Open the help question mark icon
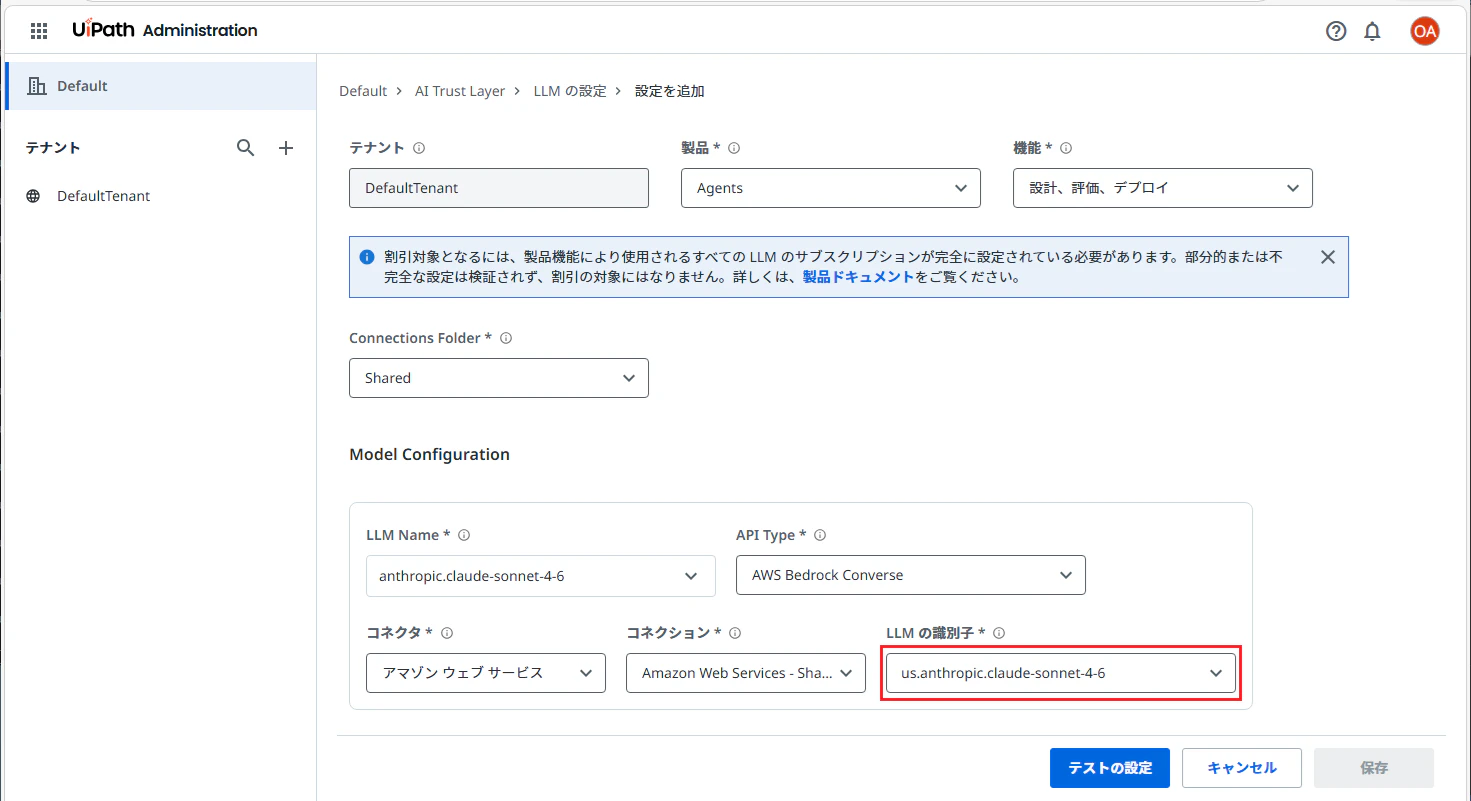This screenshot has height=801, width=1471. [x=1336, y=31]
